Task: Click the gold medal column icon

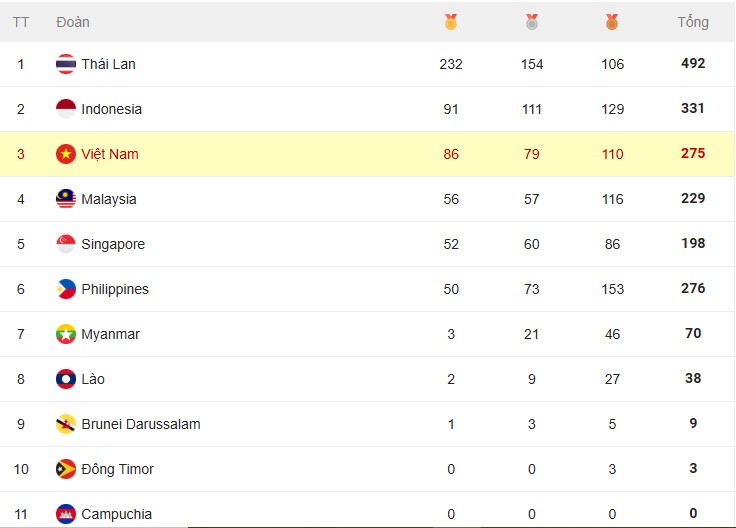Action: coord(451,21)
